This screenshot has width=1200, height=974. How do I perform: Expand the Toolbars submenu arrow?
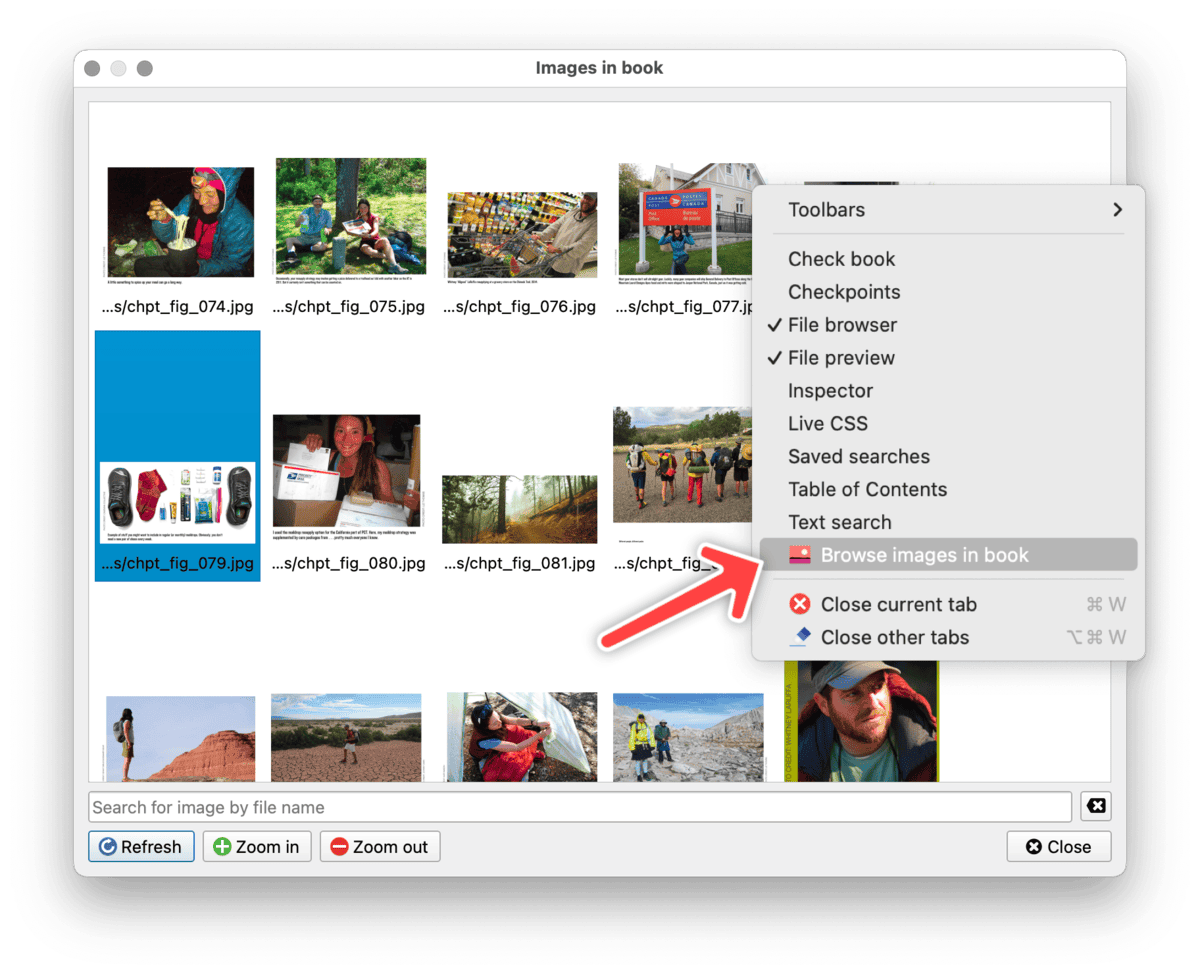1117,210
